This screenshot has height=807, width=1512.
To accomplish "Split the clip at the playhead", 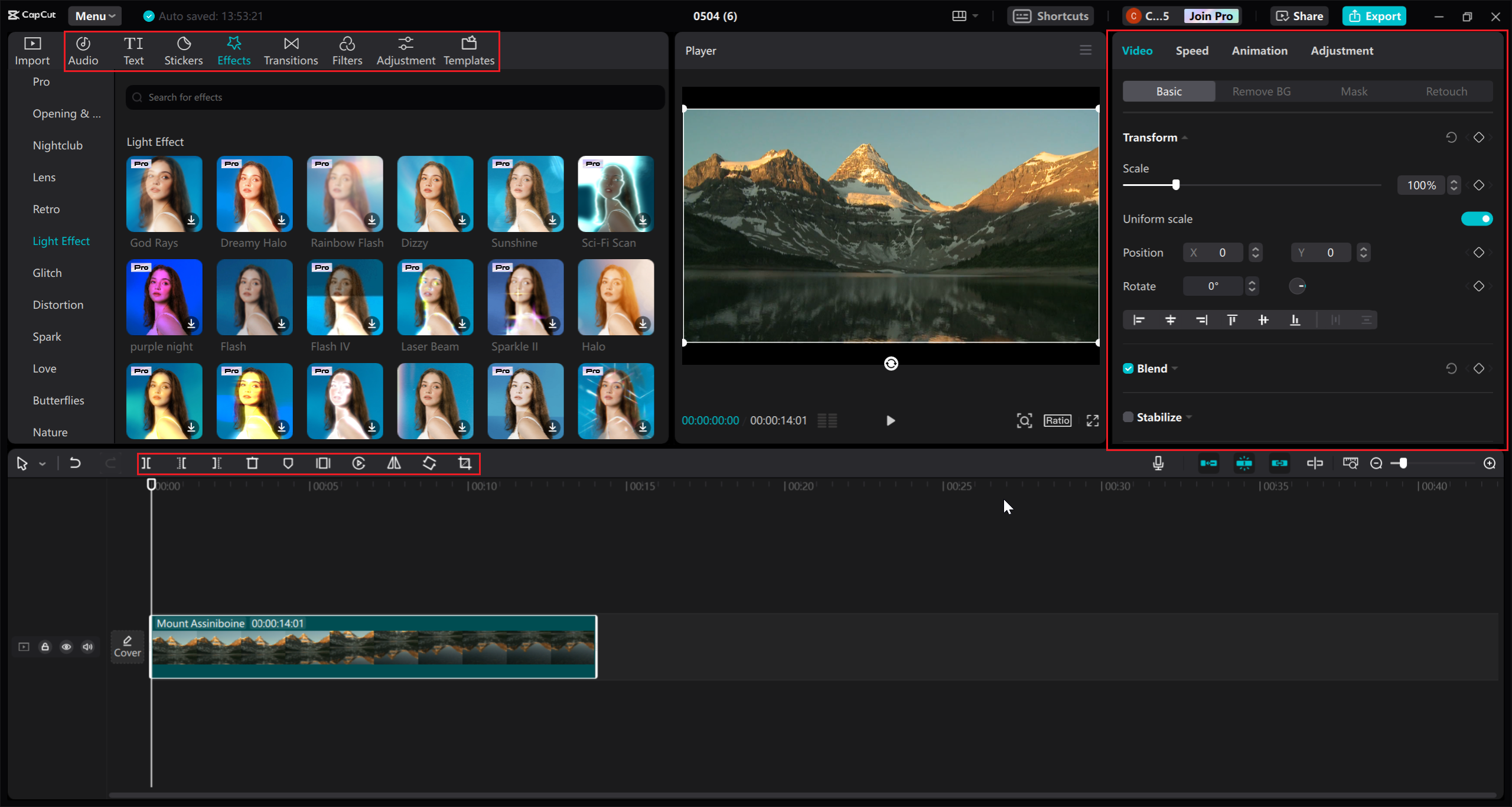I will 147,463.
